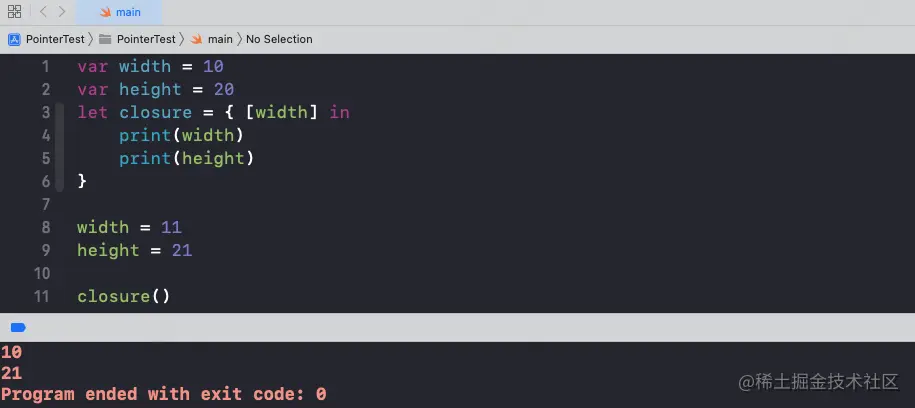Click line number 1 in gutter
The image size is (915, 408).
point(45,67)
